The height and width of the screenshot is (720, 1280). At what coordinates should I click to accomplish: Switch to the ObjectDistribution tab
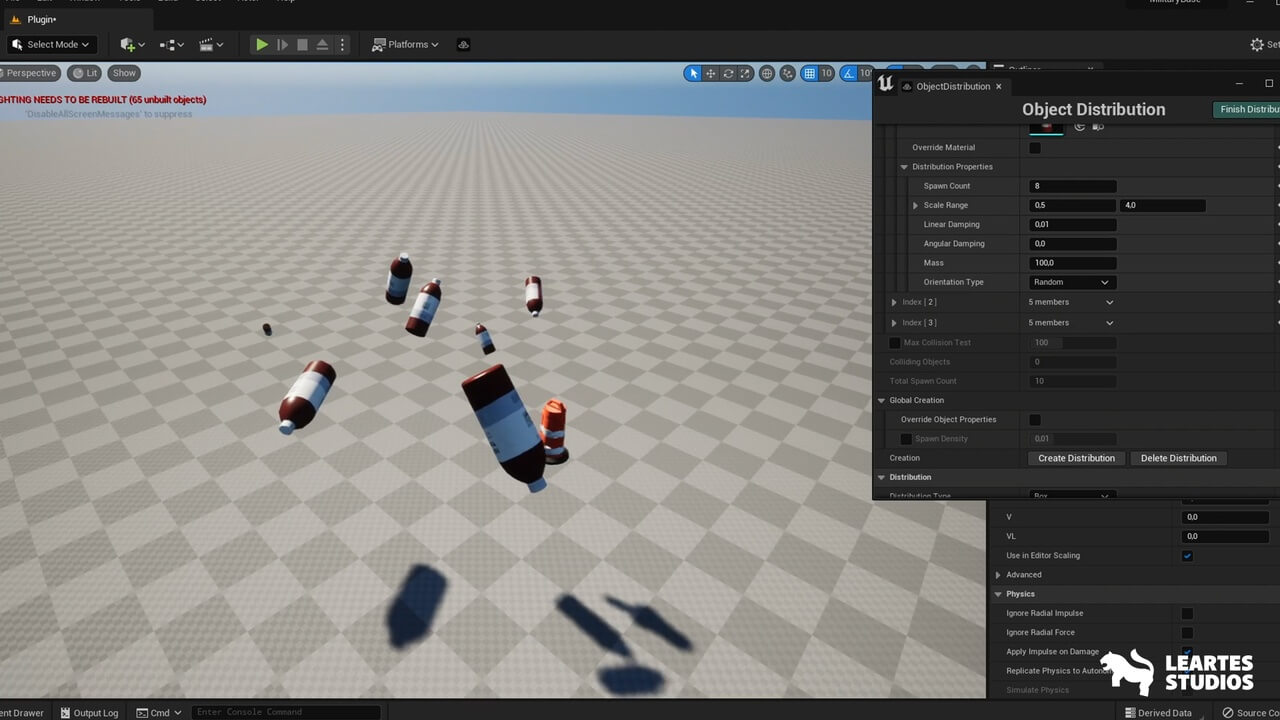952,86
